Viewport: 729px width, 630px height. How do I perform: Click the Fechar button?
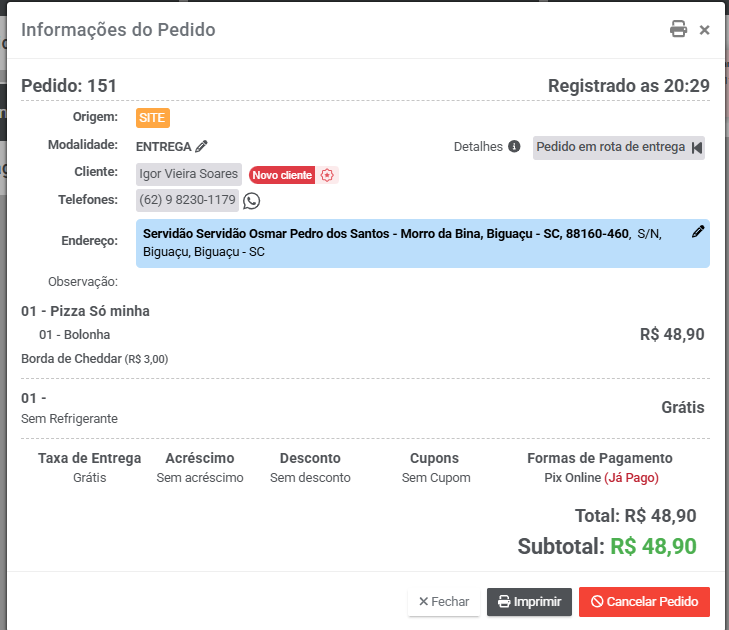(x=443, y=602)
